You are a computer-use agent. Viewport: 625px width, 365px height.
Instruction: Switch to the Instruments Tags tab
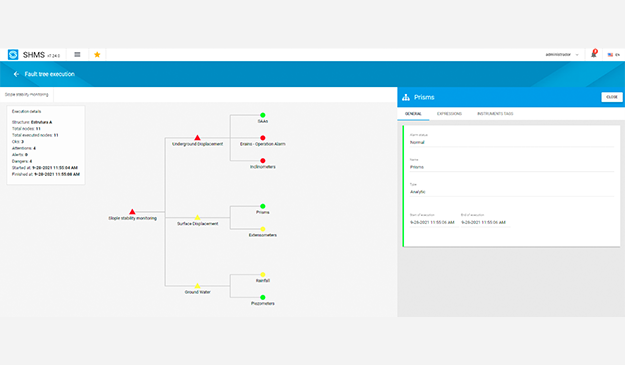click(495, 114)
